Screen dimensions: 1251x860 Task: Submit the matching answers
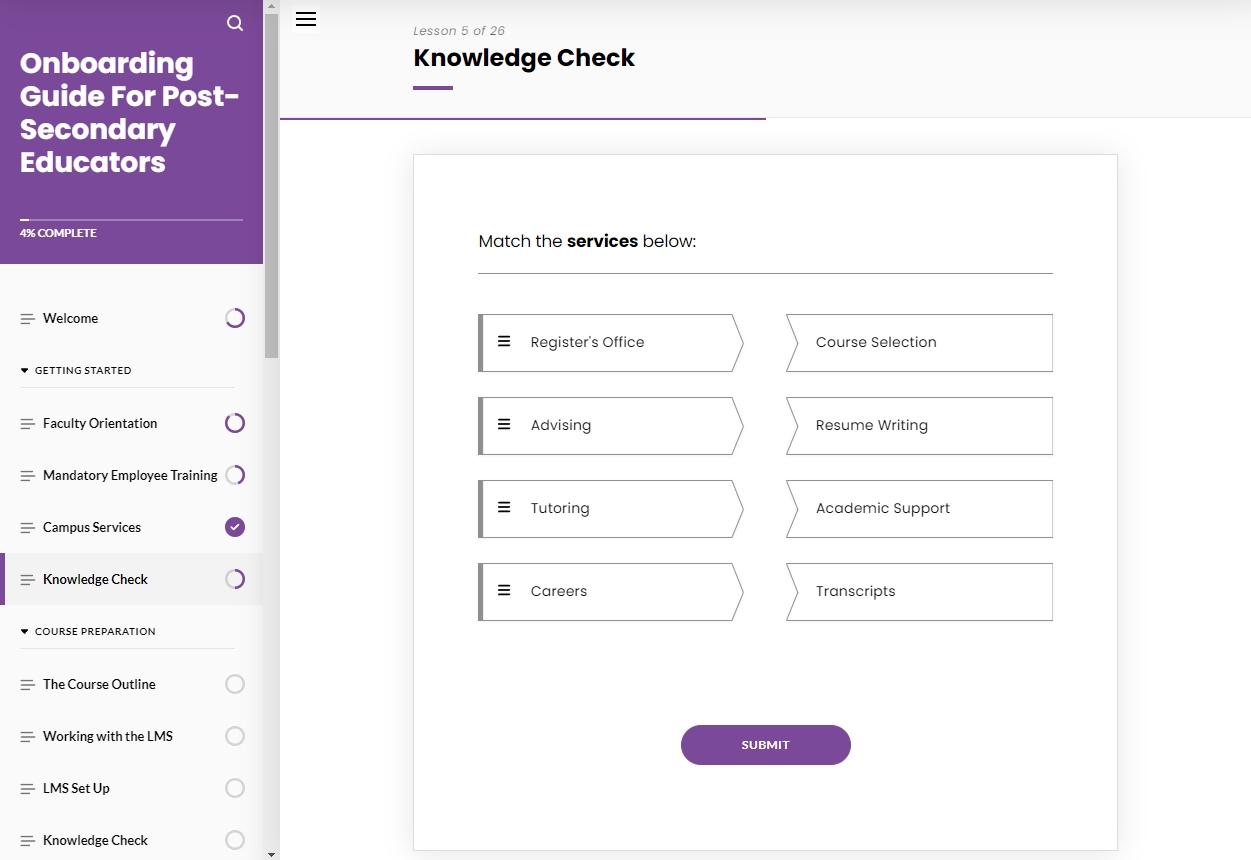(765, 745)
